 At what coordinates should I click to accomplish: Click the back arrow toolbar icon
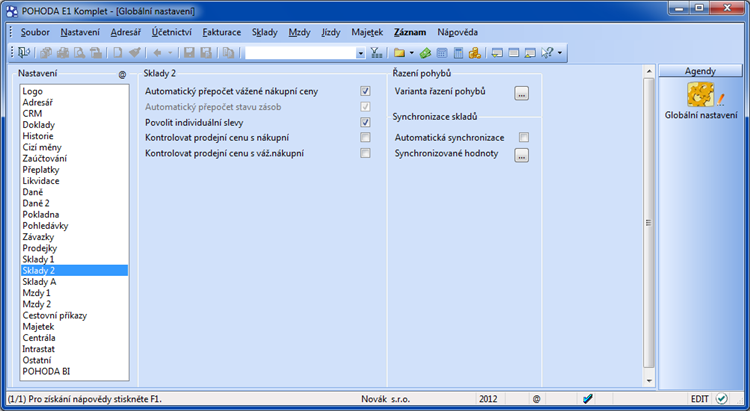click(x=157, y=53)
